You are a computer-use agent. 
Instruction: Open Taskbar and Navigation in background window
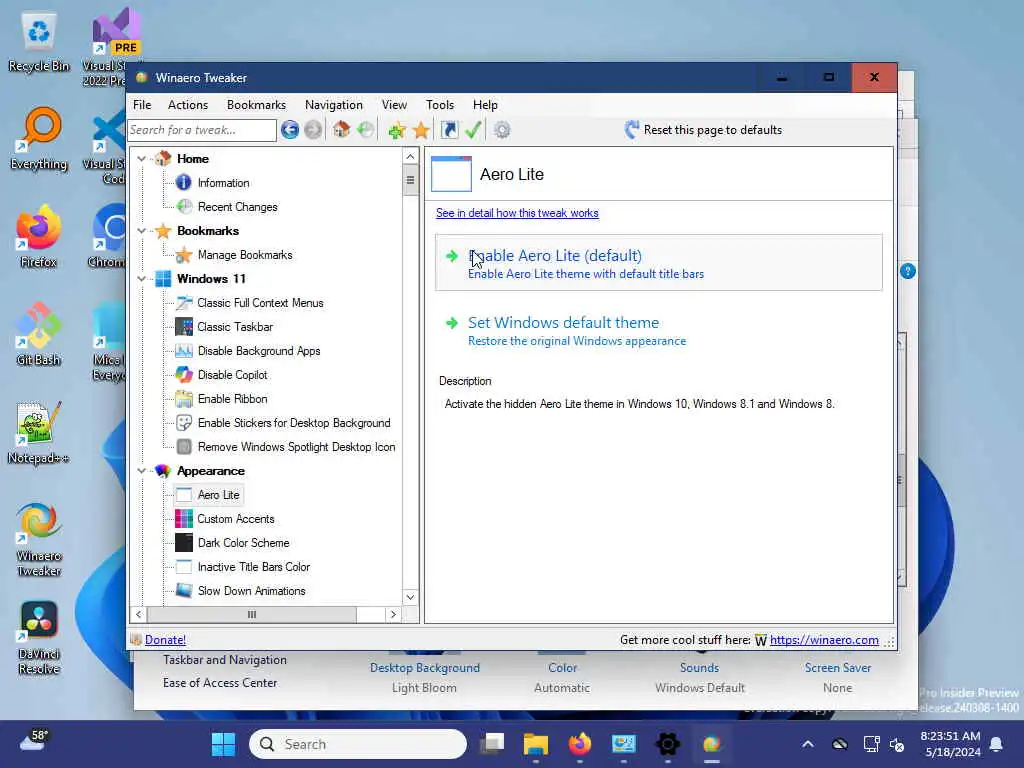pyautogui.click(x=225, y=660)
